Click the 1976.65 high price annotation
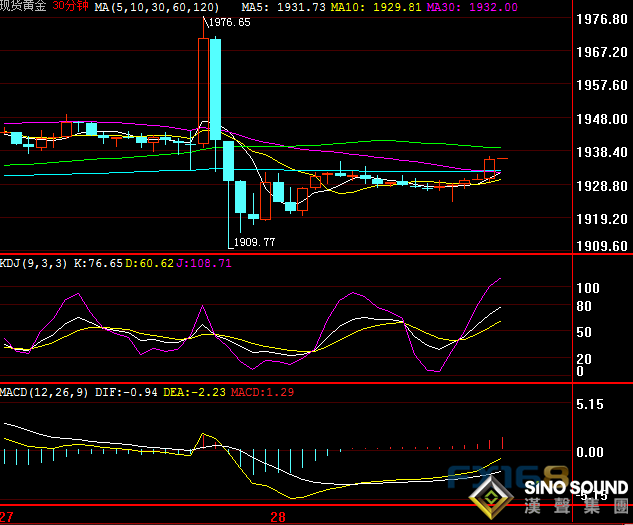 [x=230, y=22]
